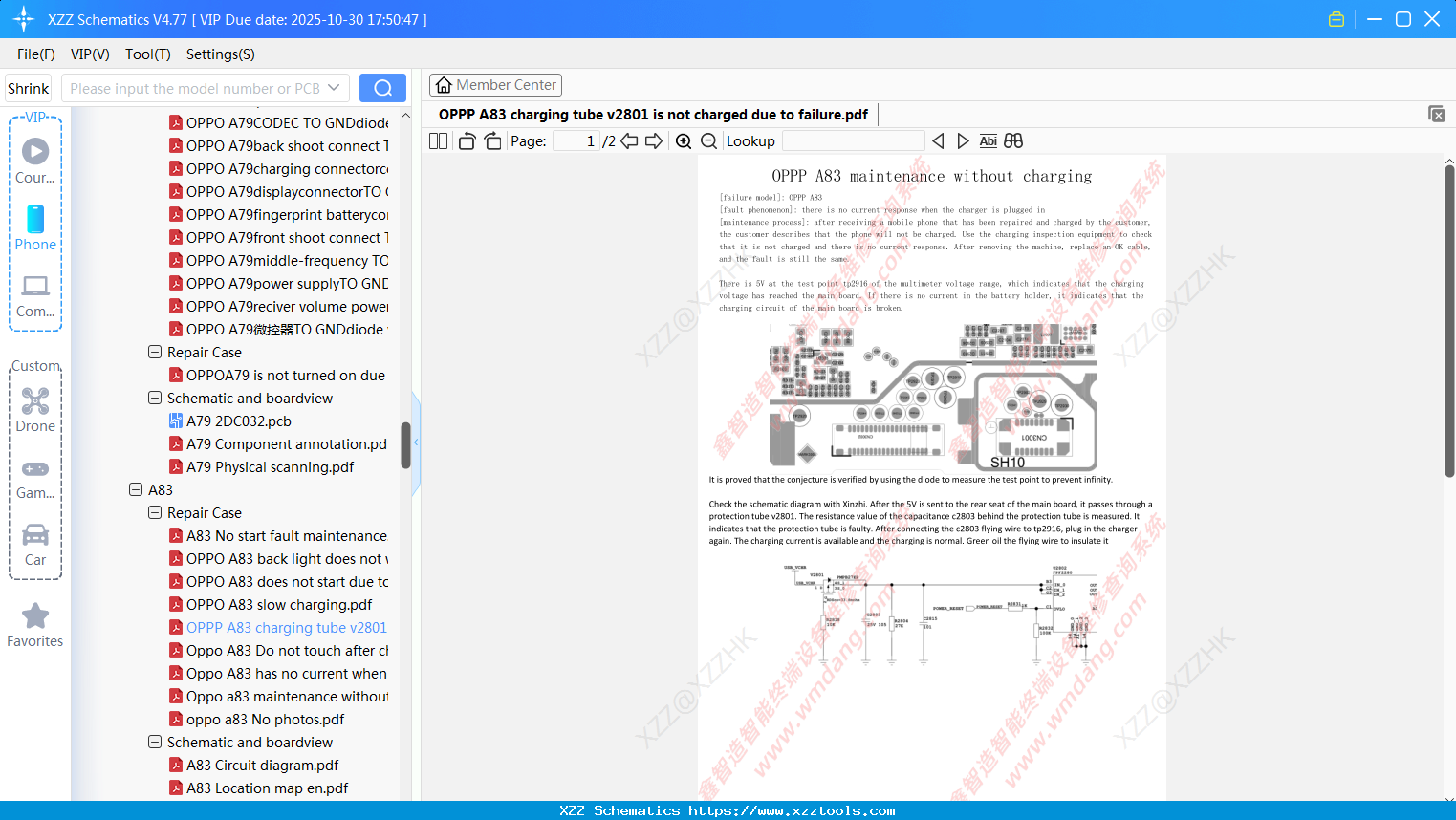Click the tab-restore icon at the document tab bar's right end

(1437, 114)
